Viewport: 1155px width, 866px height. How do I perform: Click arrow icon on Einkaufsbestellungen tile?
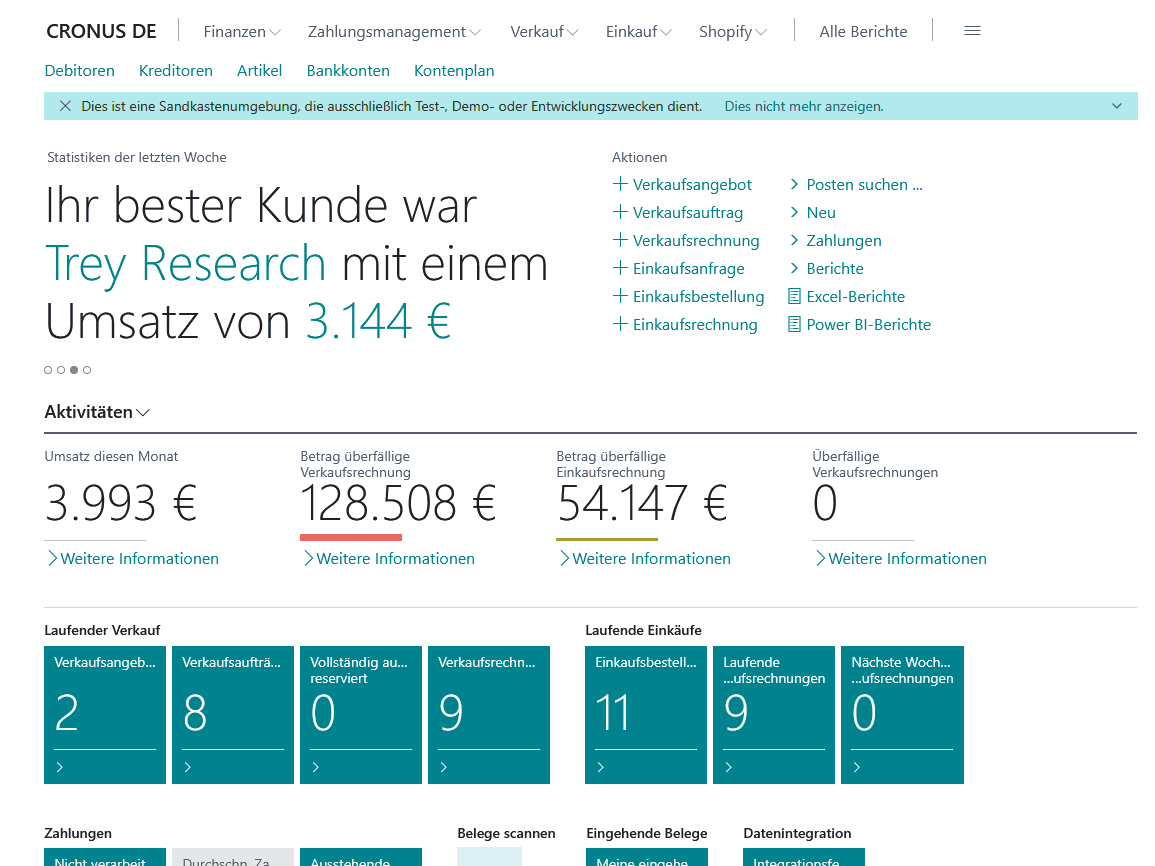[x=601, y=767]
